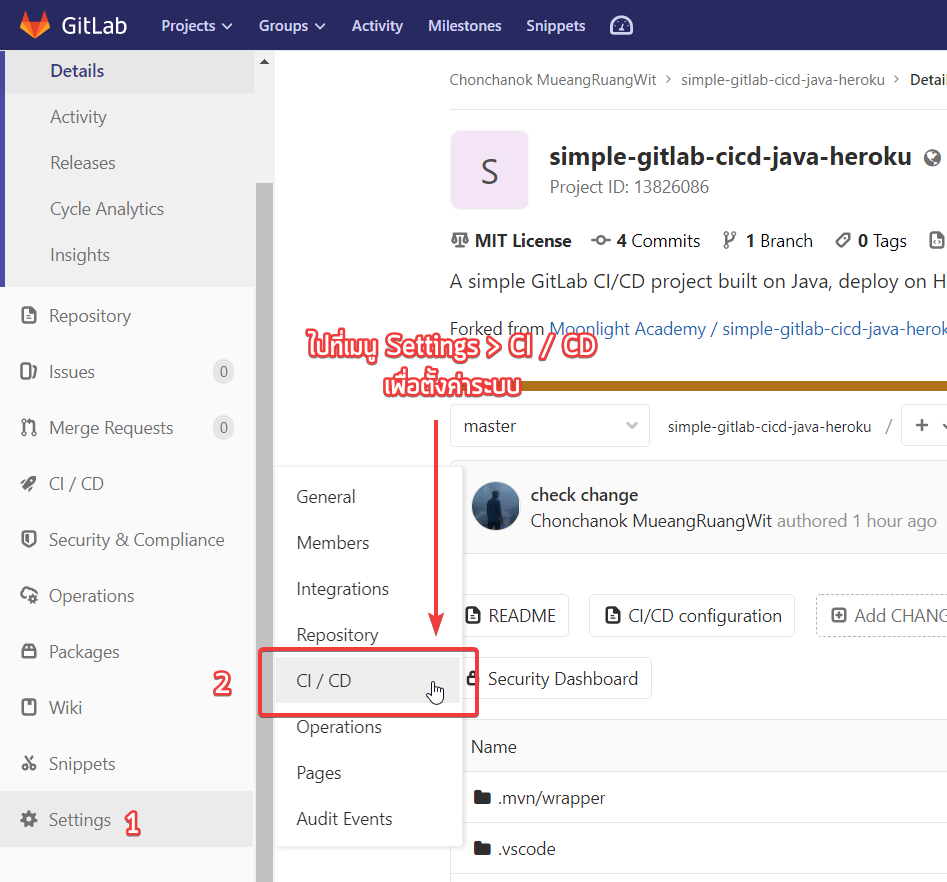
Task: Click the tag icon beside 0 Tags
Action: [x=843, y=240]
